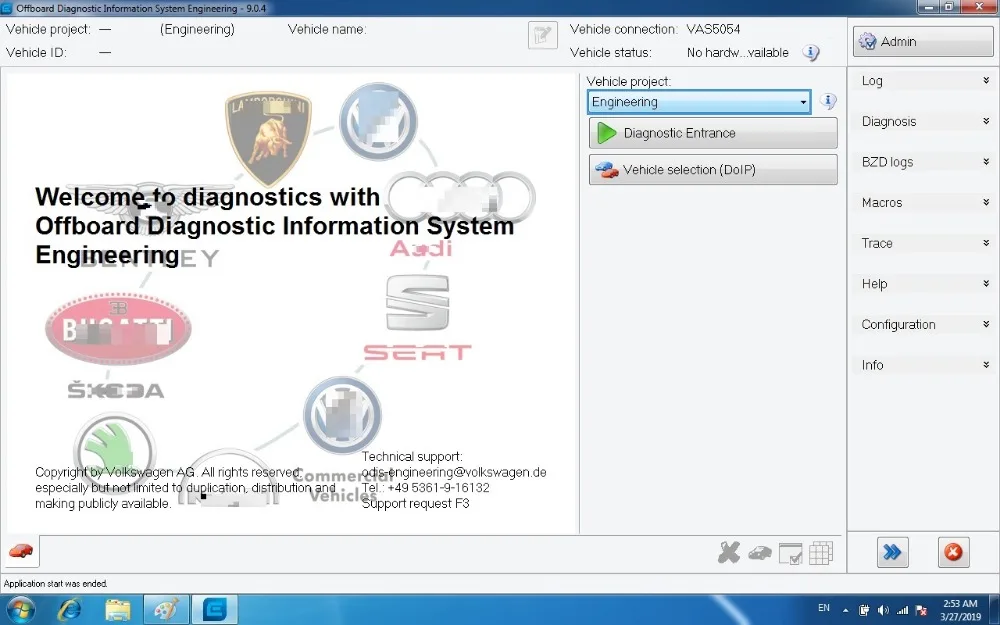Click the grey cross tools icon
Screen dimensions: 1000x625
pos(728,552)
